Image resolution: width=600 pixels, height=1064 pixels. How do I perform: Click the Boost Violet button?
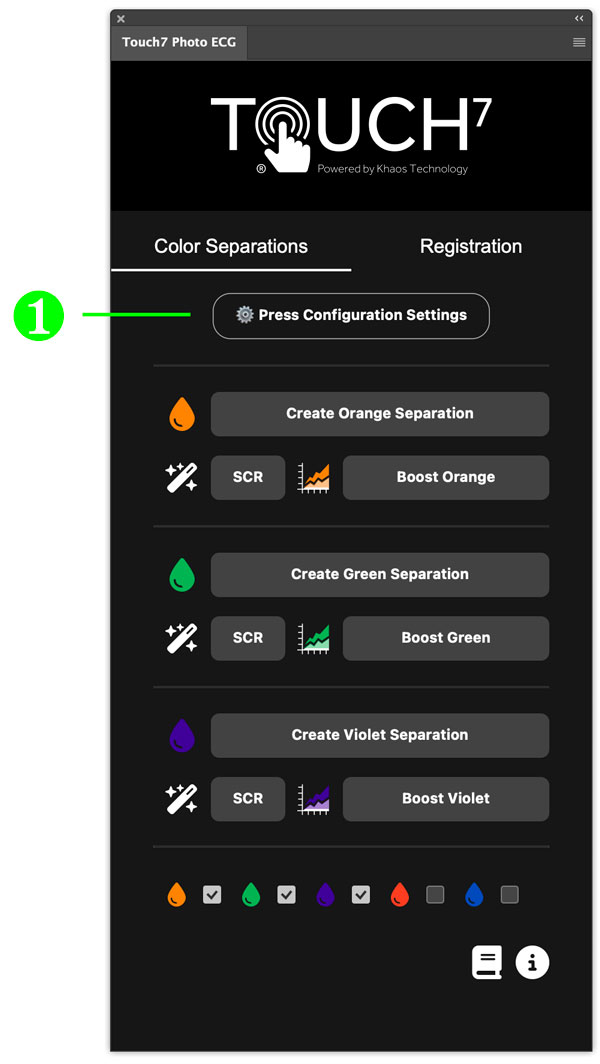pyautogui.click(x=446, y=799)
